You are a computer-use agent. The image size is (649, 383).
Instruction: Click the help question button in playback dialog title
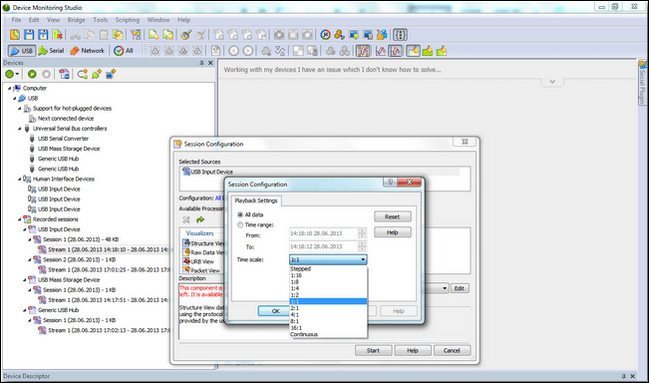click(x=390, y=182)
